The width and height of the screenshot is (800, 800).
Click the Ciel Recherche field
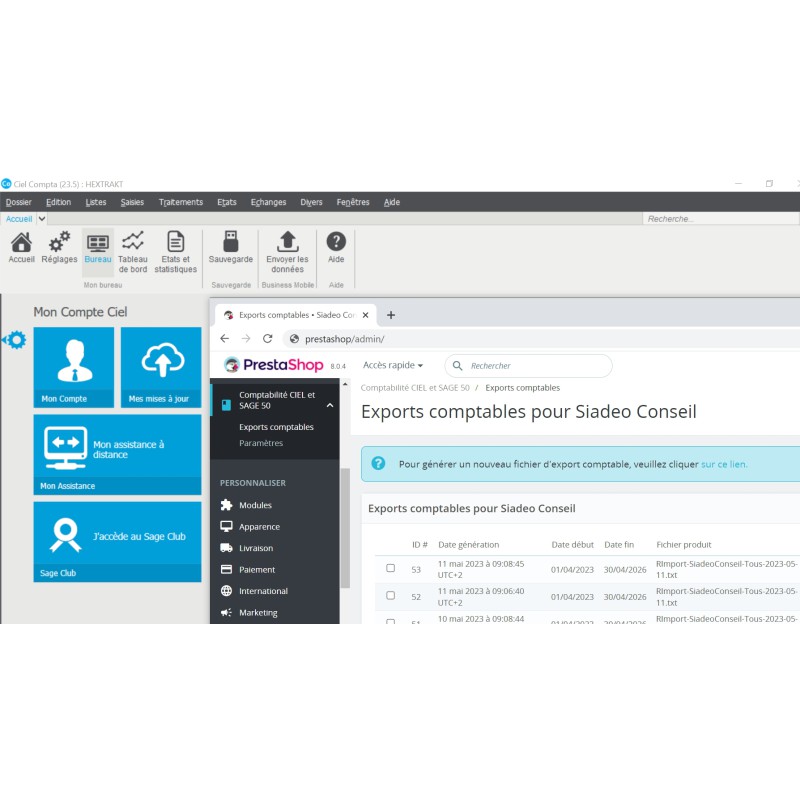tap(720, 219)
